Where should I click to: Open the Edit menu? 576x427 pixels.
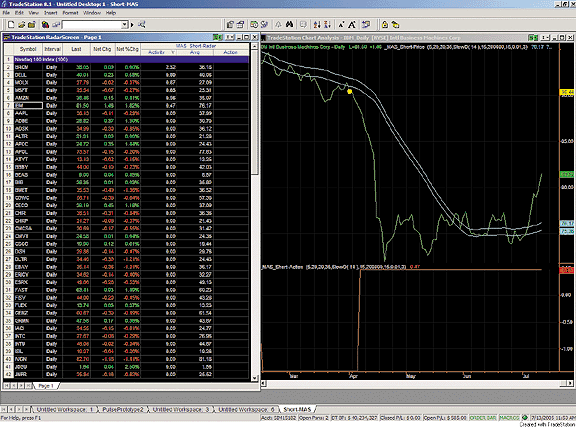[19, 13]
